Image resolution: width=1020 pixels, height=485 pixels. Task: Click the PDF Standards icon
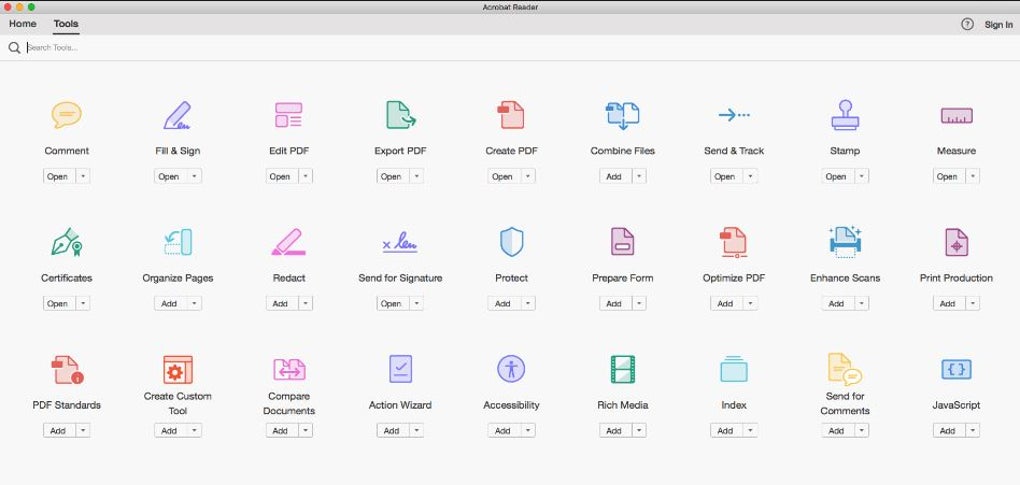[67, 369]
